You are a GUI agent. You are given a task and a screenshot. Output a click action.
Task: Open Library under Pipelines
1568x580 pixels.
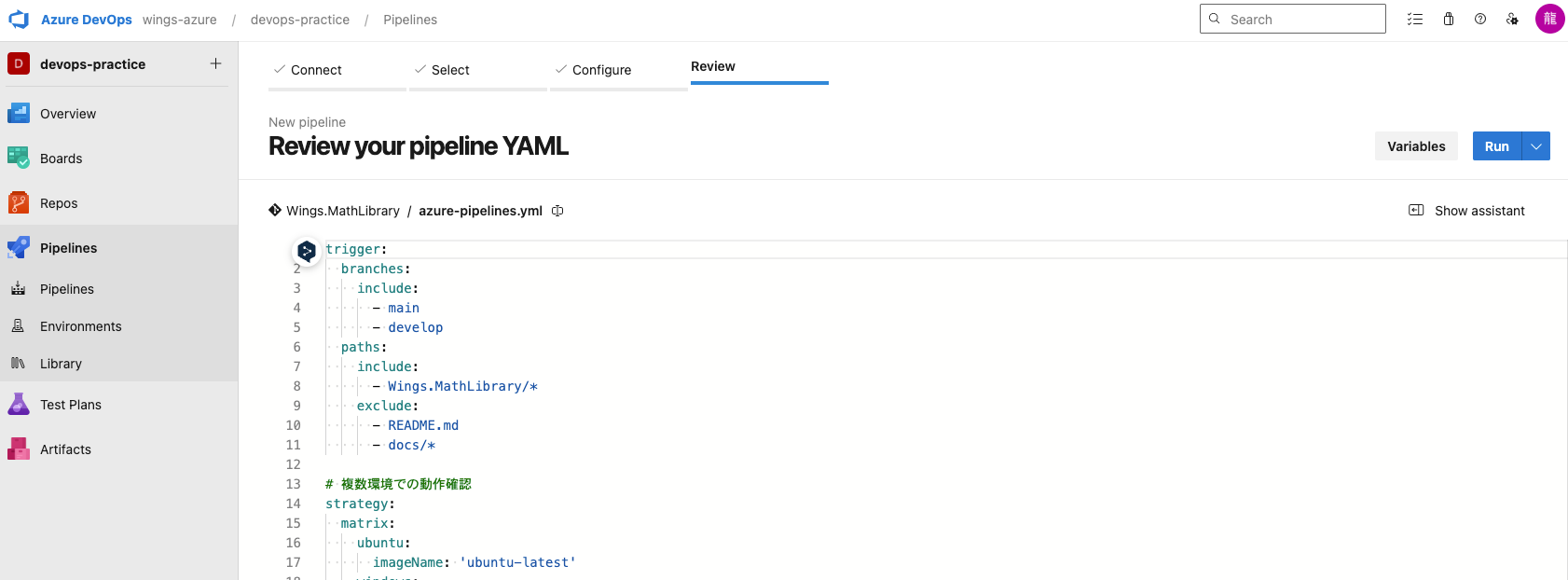click(x=61, y=364)
